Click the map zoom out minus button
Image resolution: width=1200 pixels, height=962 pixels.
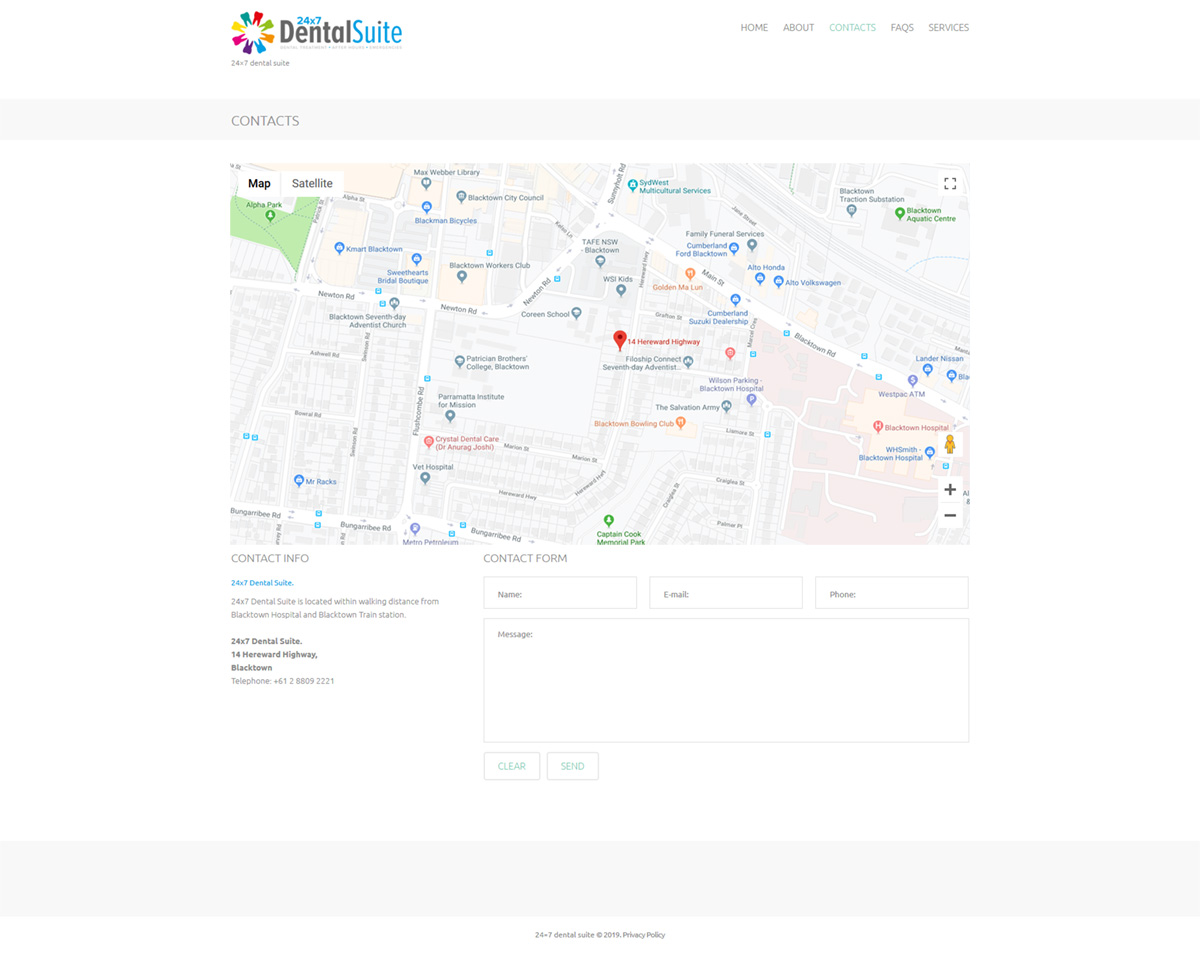click(950, 516)
